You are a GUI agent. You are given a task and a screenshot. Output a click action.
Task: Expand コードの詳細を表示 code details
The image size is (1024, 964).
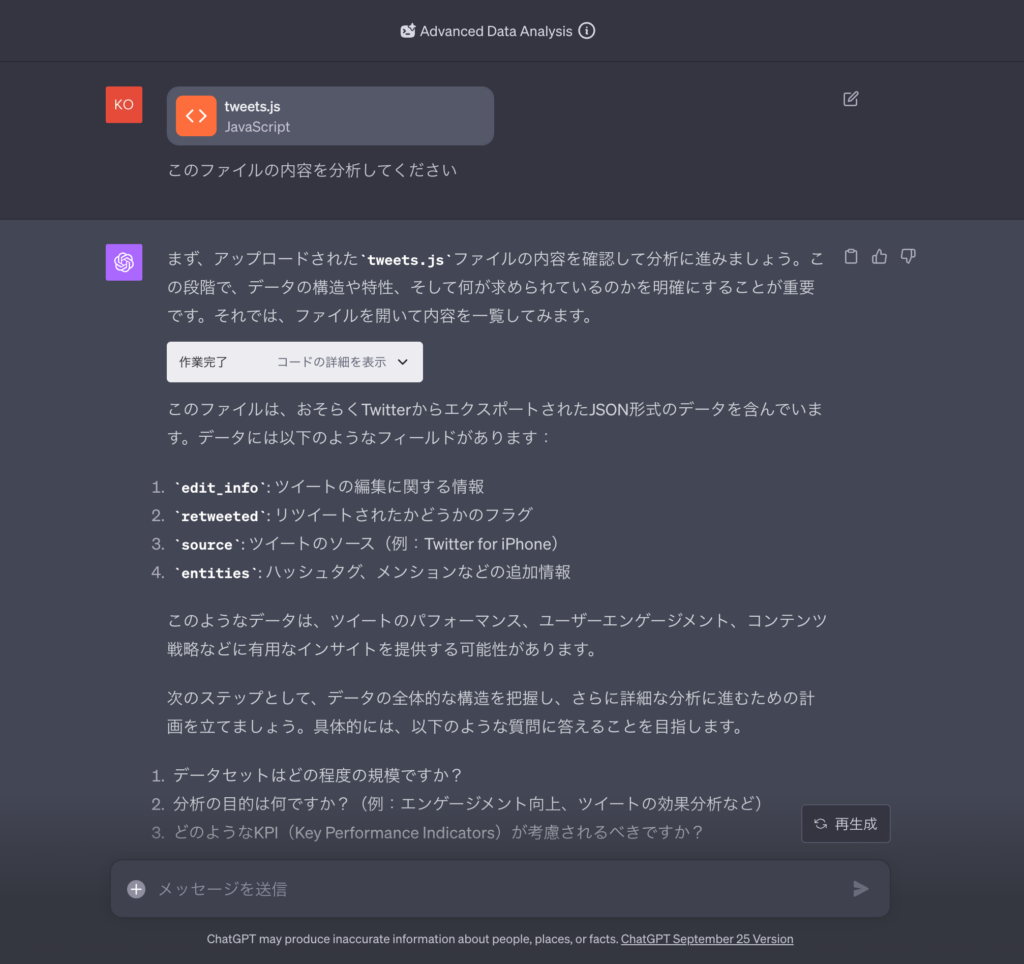(331, 362)
